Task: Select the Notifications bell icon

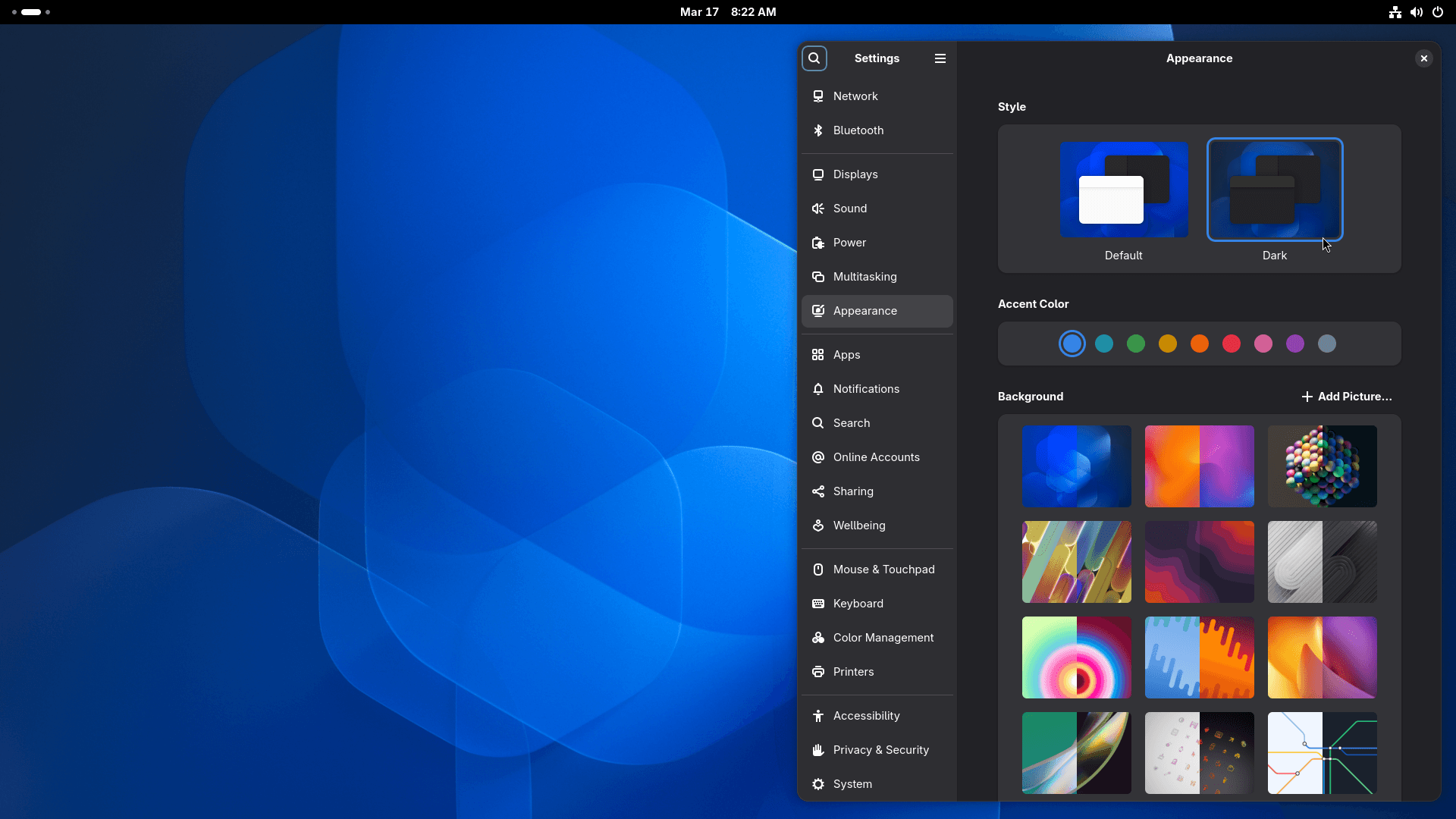Action: (x=819, y=389)
